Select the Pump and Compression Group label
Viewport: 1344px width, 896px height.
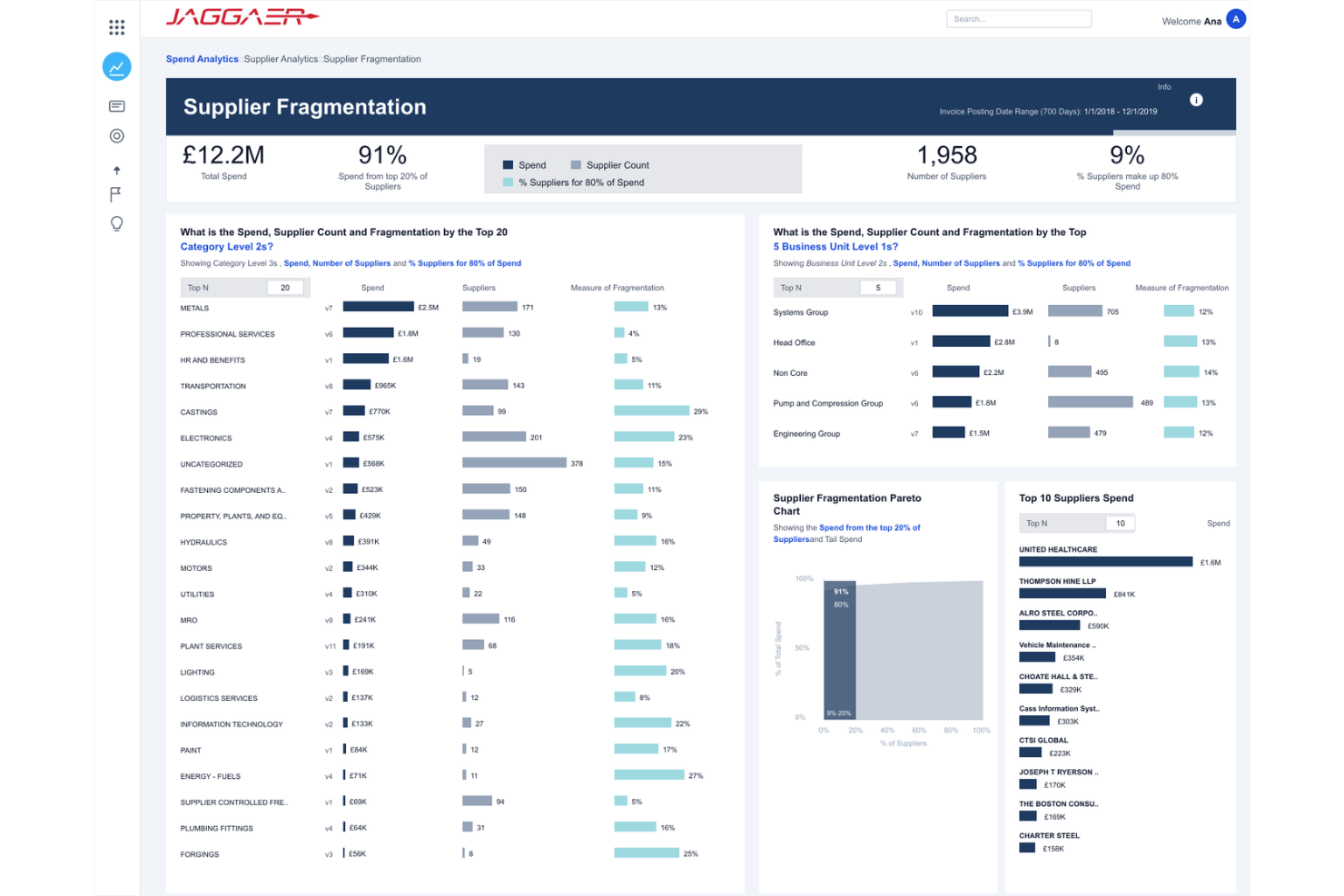(827, 404)
